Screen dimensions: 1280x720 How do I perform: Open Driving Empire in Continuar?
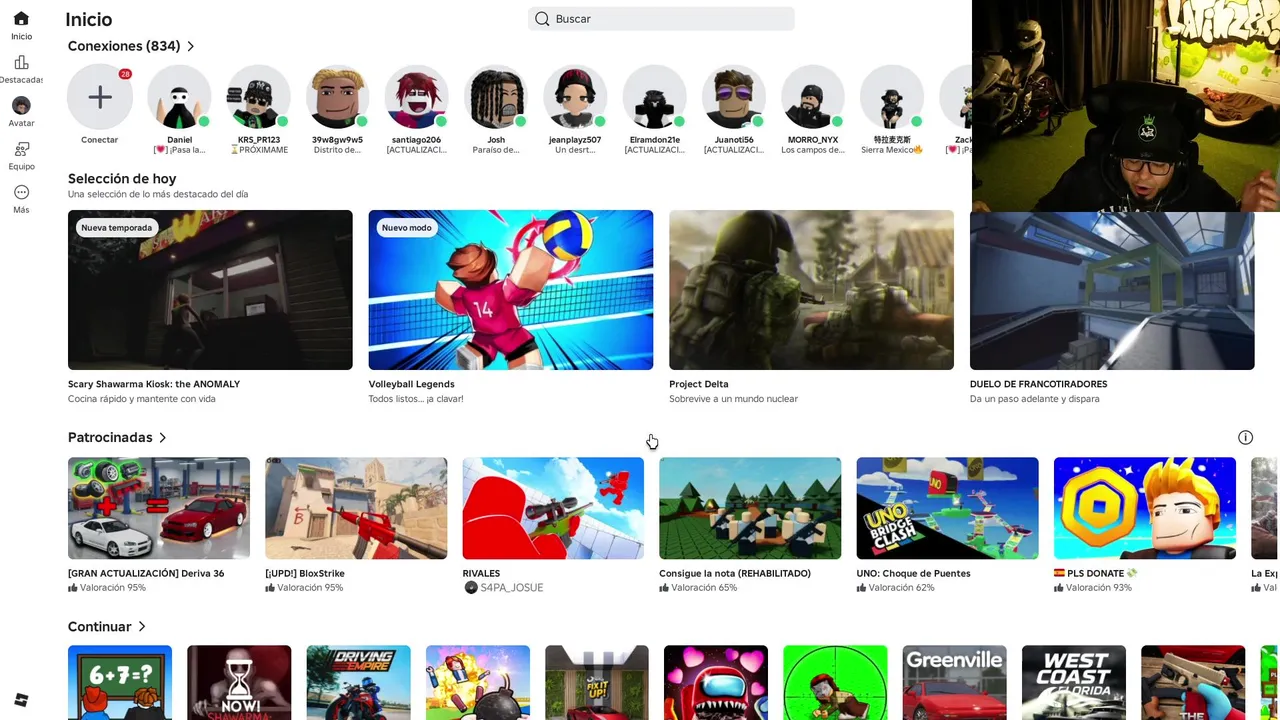point(358,682)
